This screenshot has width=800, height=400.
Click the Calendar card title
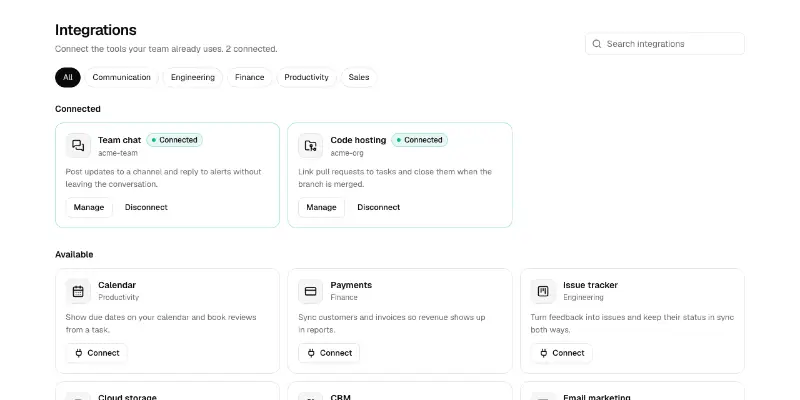pyautogui.click(x=117, y=285)
